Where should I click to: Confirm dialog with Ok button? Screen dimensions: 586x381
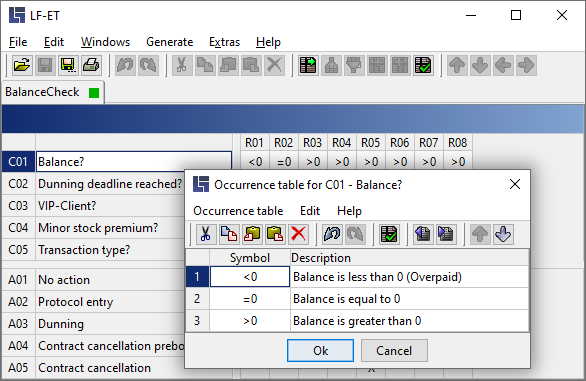coord(320,350)
